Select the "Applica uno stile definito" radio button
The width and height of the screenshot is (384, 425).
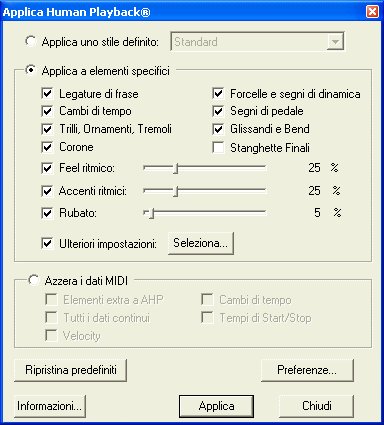coord(30,42)
